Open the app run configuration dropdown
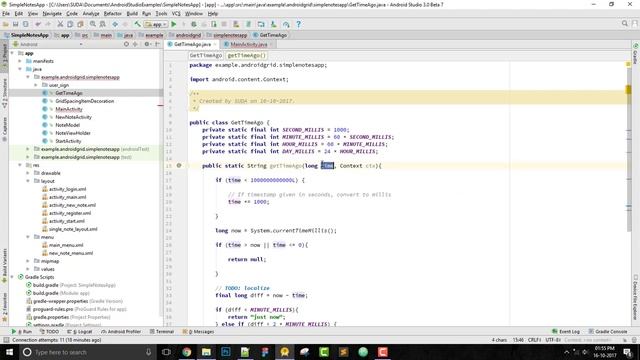 [x=156, y=24]
